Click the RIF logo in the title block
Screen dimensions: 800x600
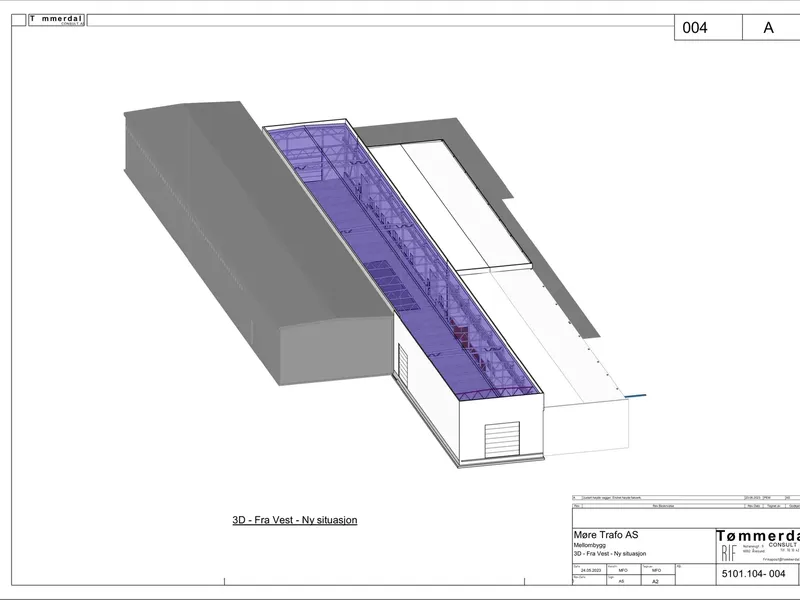(x=729, y=553)
